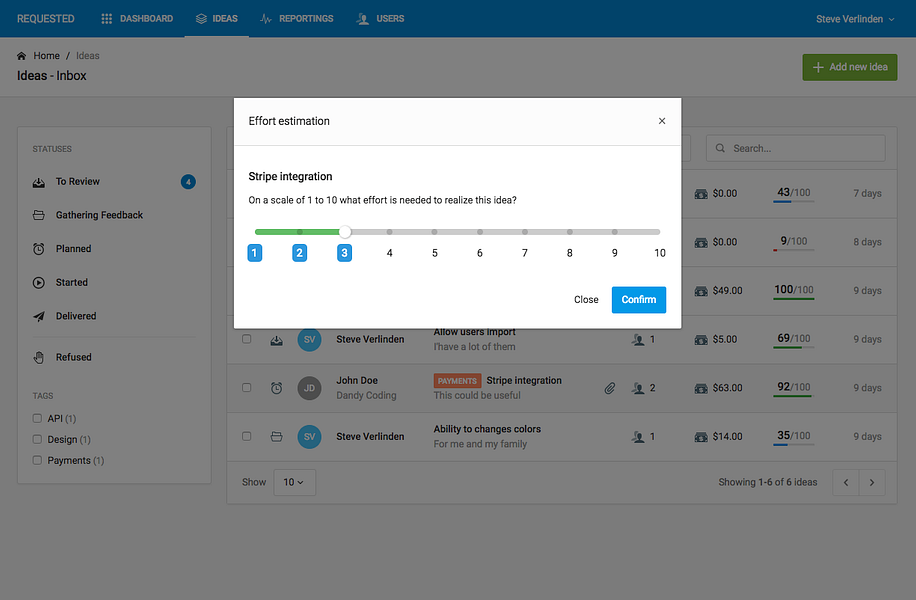The image size is (916, 600).
Task: Click the Refused hand icon
Action: click(x=39, y=357)
